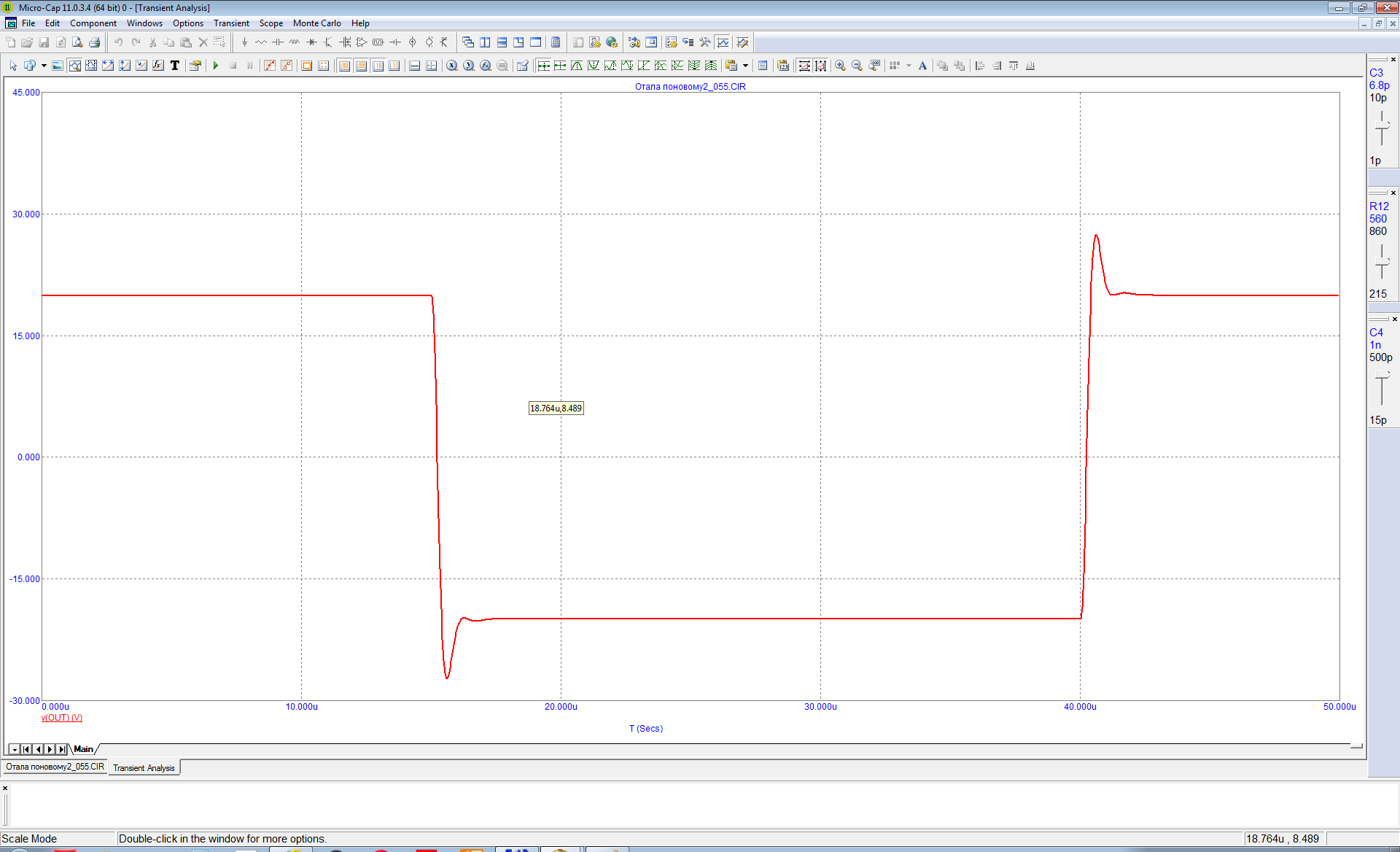Switch to the Transient Analysis tab
The height and width of the screenshot is (852, 1400).
[144, 767]
